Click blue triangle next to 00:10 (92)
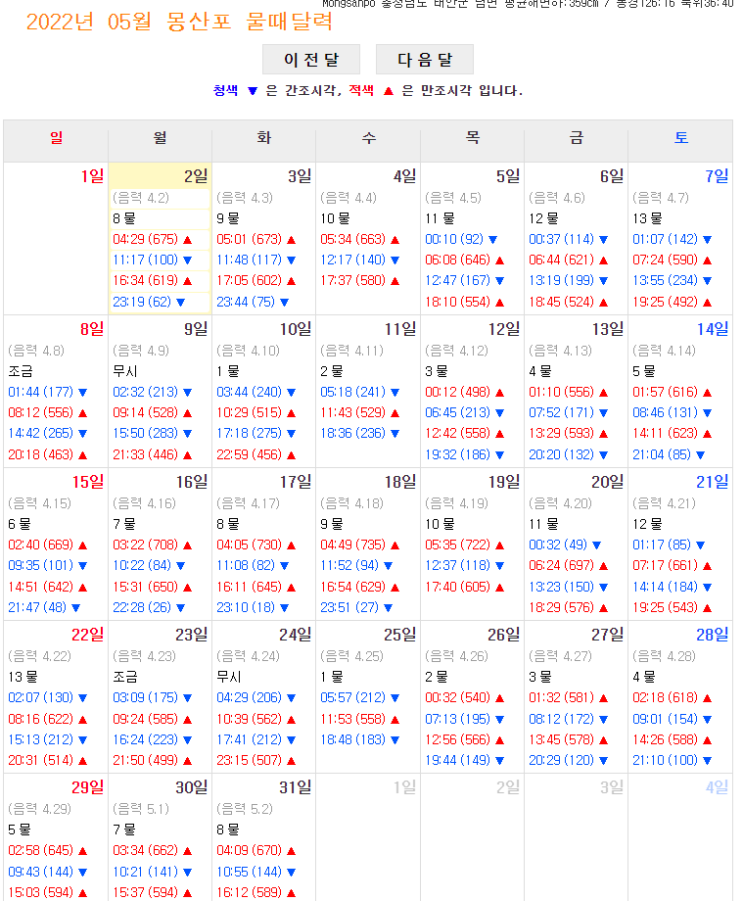This screenshot has width=743, height=901. coord(492,240)
